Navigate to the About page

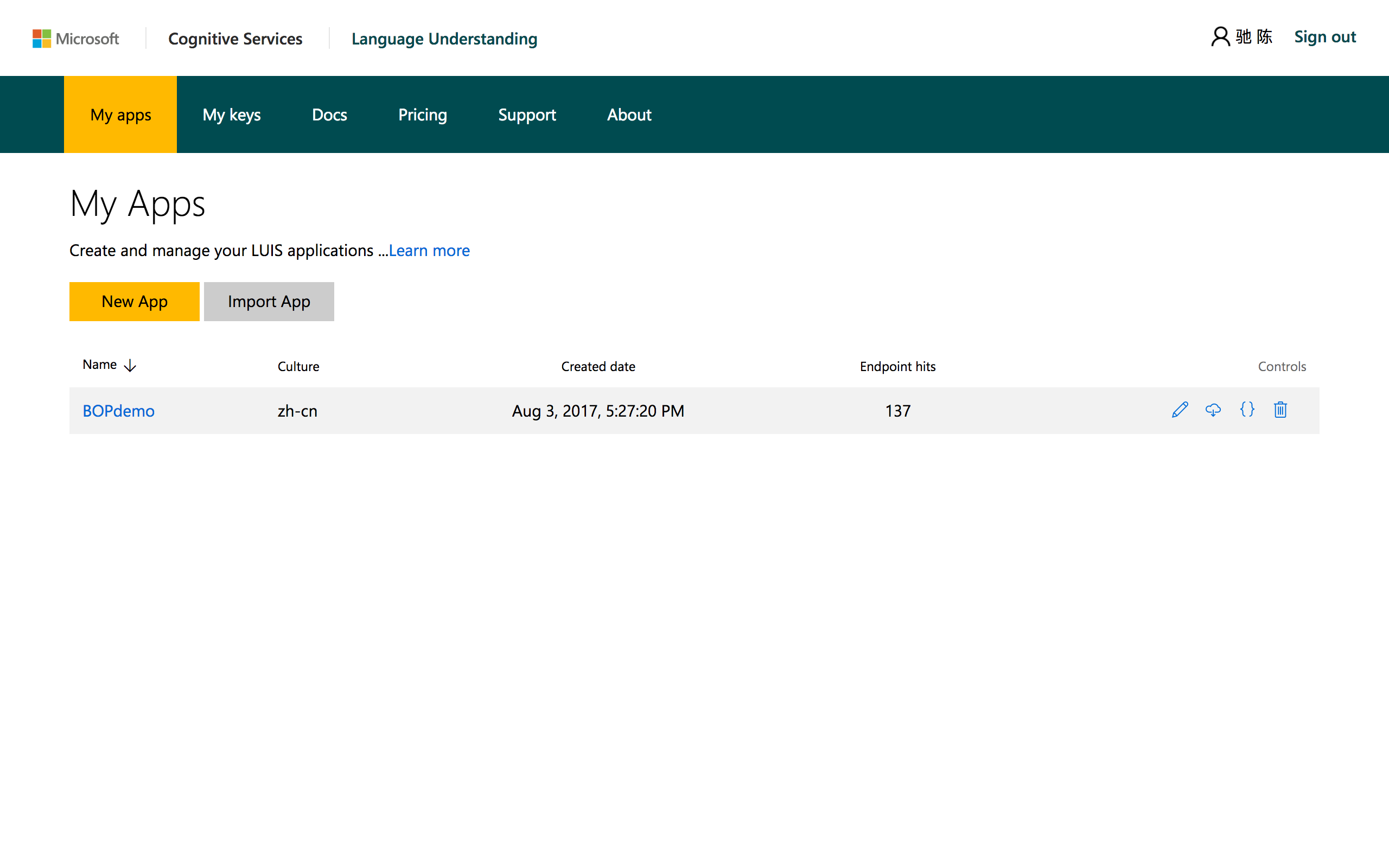coord(629,115)
